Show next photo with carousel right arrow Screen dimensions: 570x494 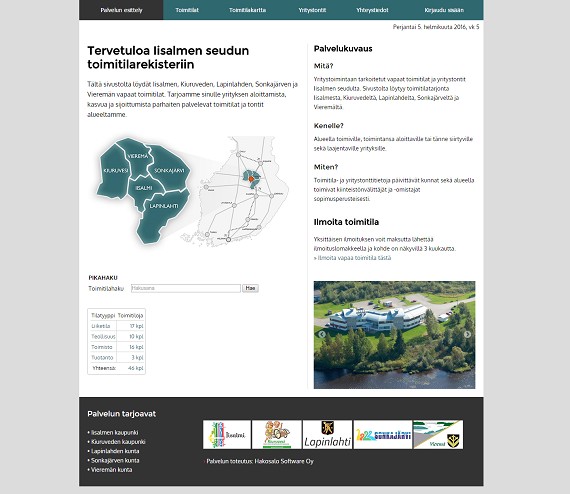pyautogui.click(x=467, y=334)
